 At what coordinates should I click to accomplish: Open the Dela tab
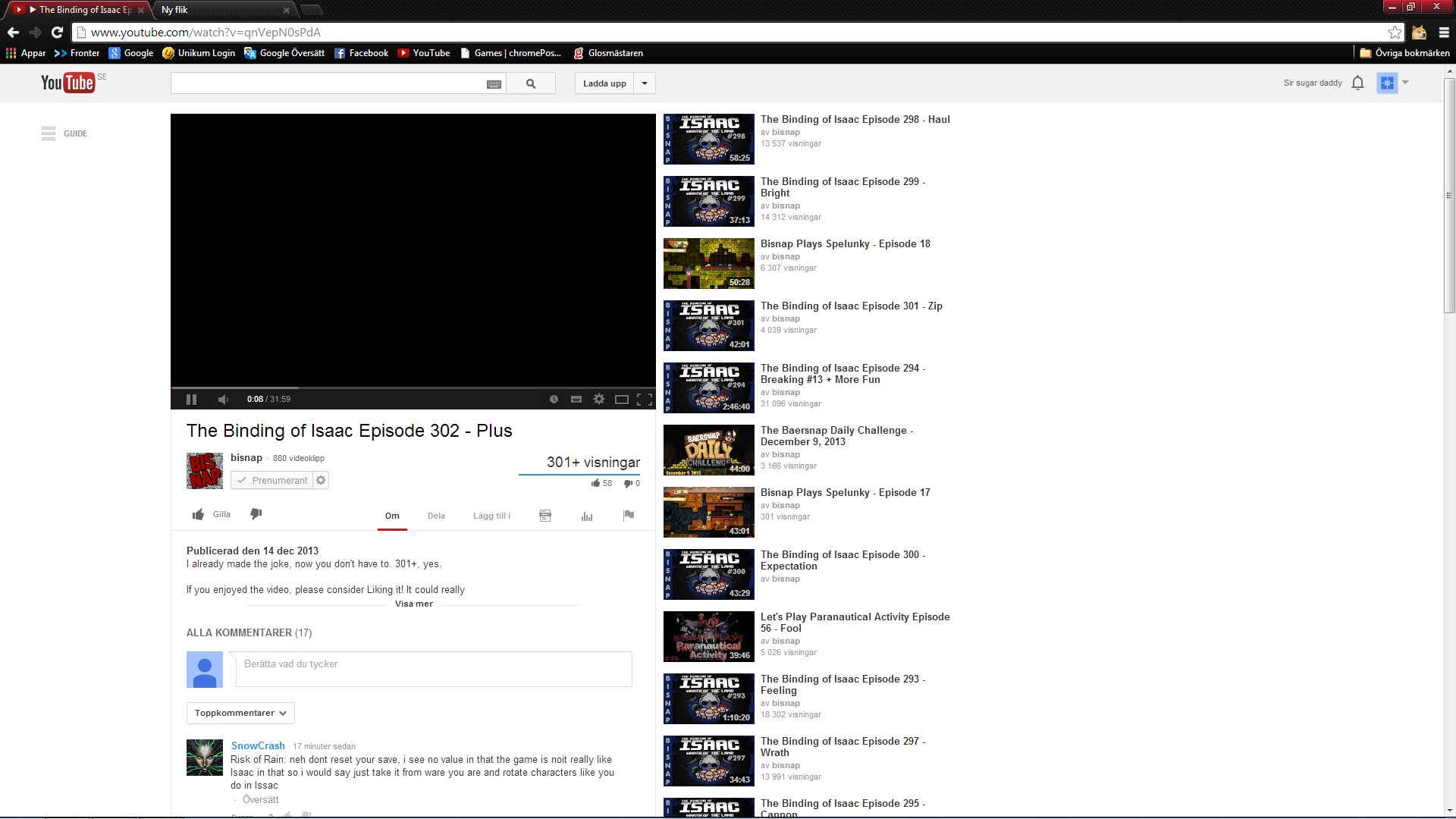(436, 516)
